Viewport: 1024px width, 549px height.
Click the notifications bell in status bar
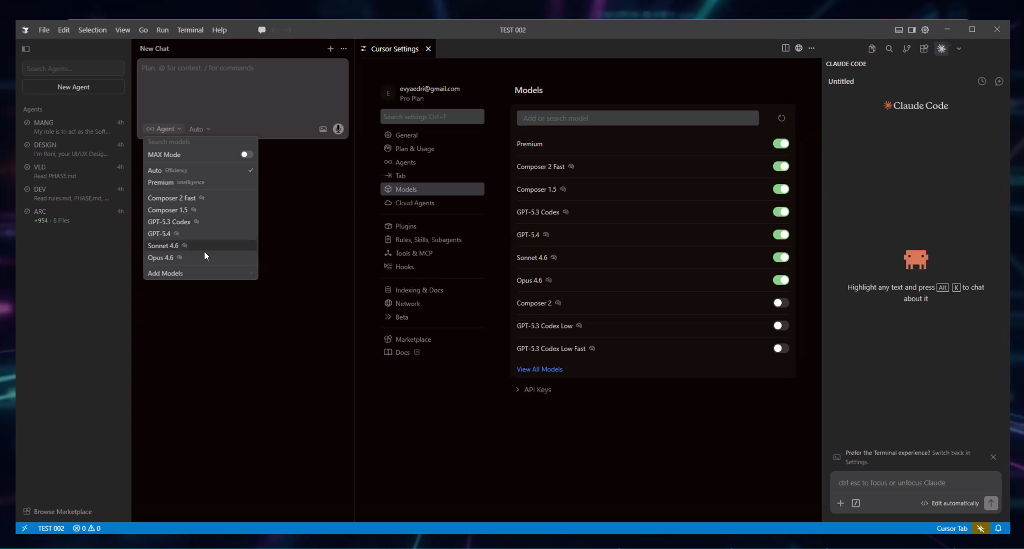(998, 528)
